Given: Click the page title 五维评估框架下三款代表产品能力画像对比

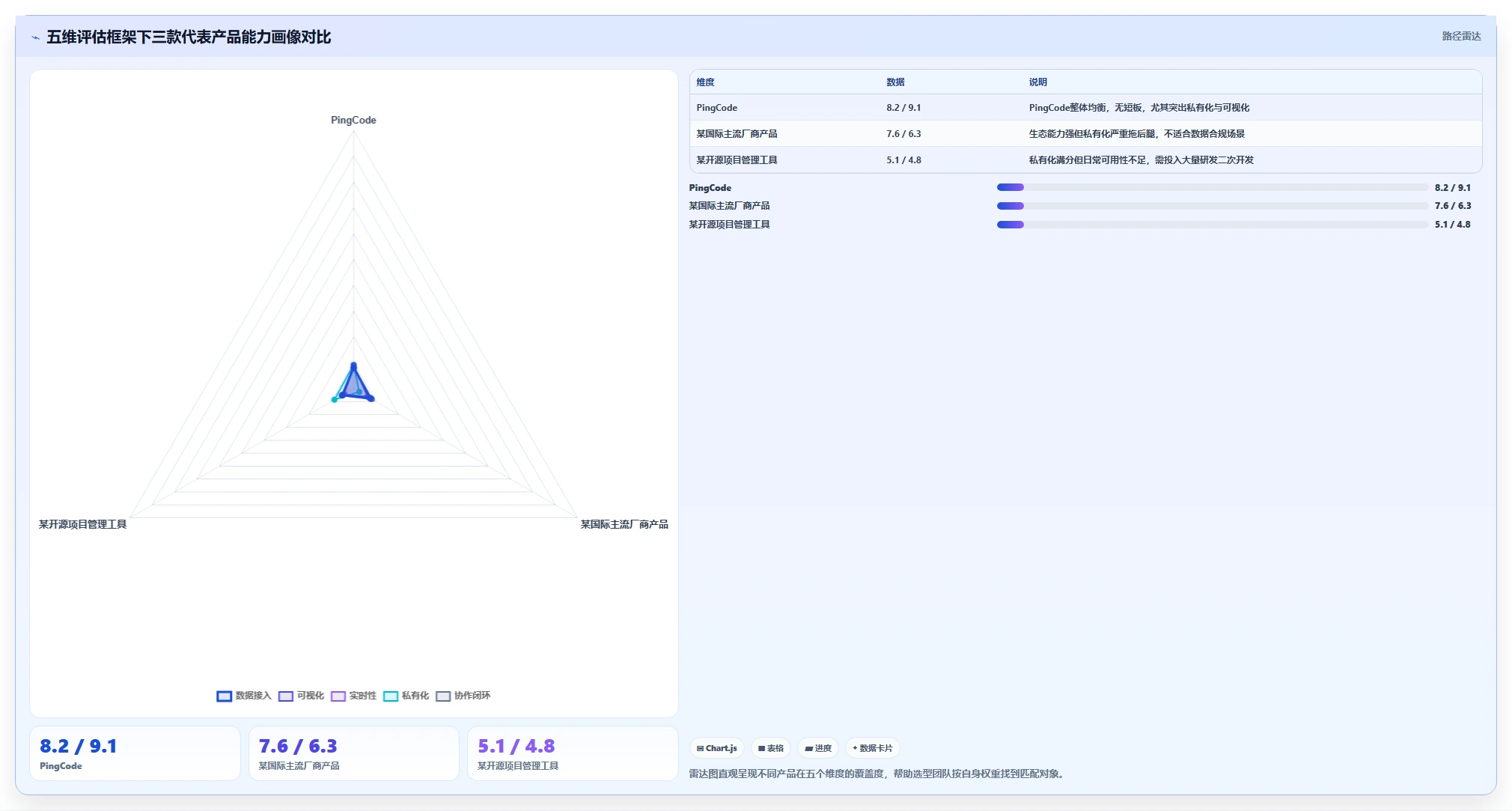Looking at the screenshot, I should coord(189,37).
